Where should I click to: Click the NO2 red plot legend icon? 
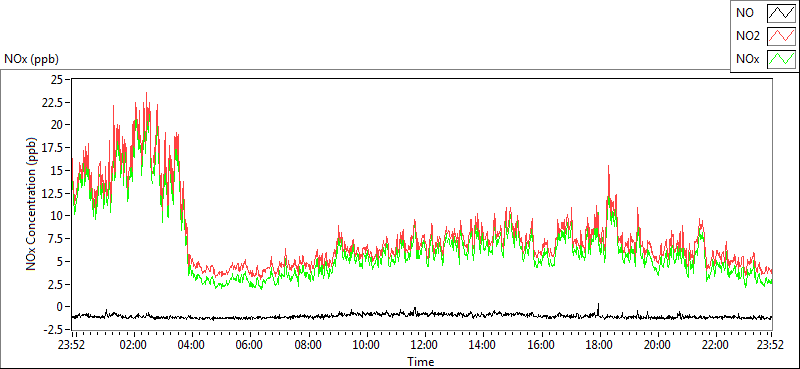coord(782,36)
